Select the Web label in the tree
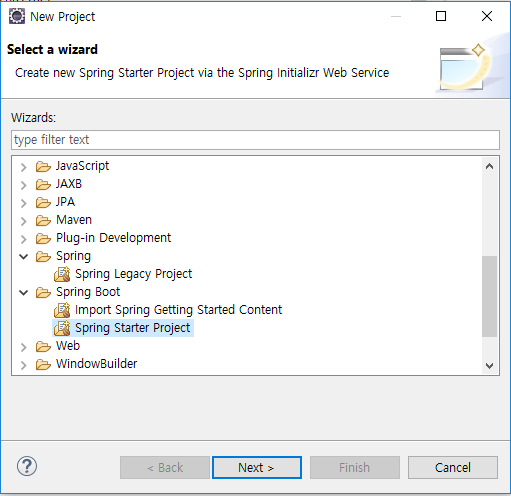511x496 pixels. (68, 346)
